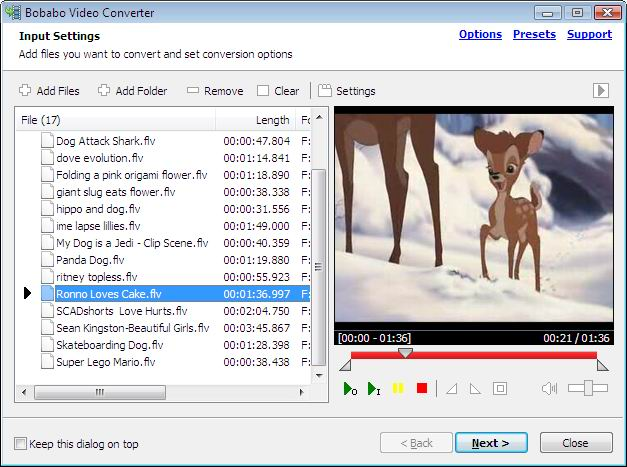Select Sean Kingston-Beautiful Girls.flv
The image size is (627, 467).
(132, 328)
